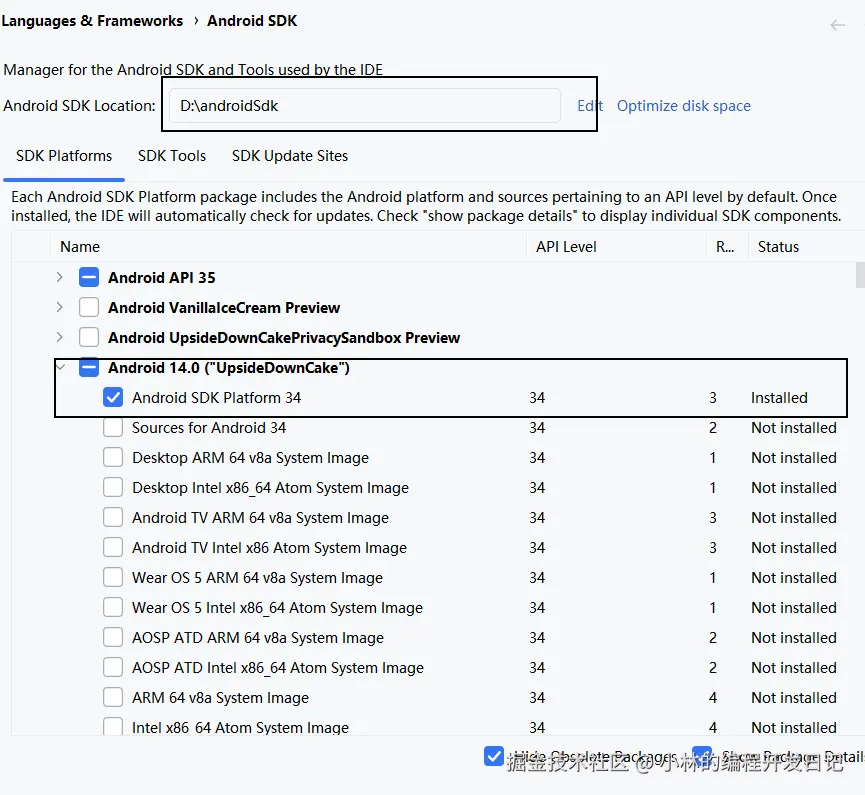The image size is (865, 795).
Task: Check Android TV Intel x86 Atom System Image
Action: tap(113, 547)
